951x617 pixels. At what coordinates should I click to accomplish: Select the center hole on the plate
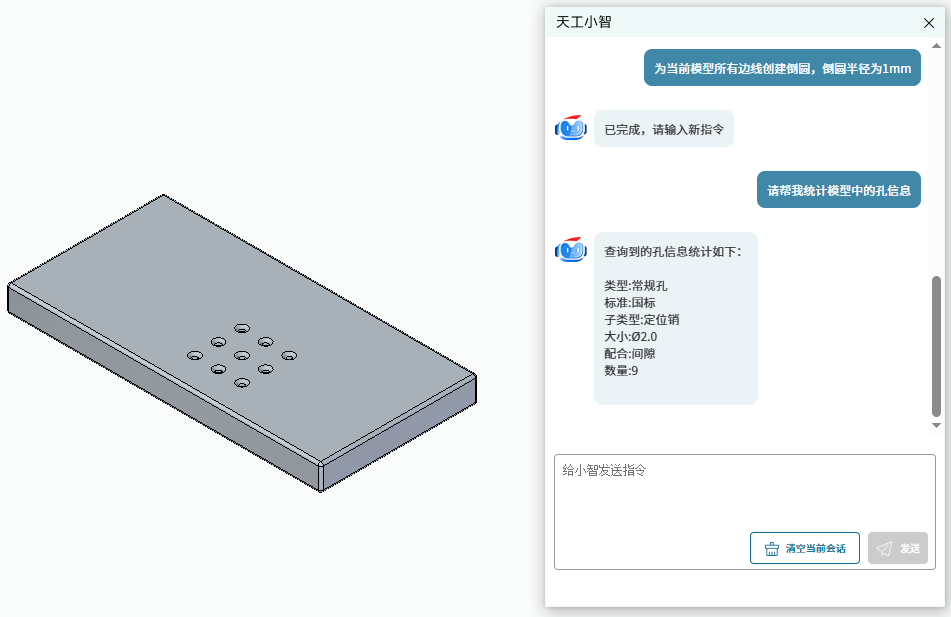pyautogui.click(x=242, y=355)
